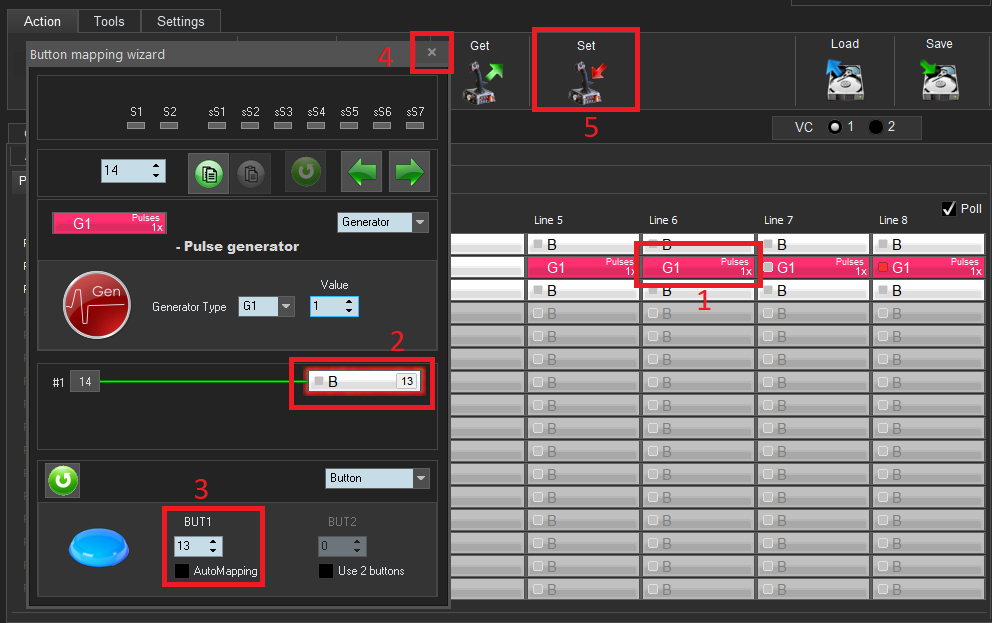992x623 pixels.
Task: Go to previous button with left arrow
Action: coord(361,172)
